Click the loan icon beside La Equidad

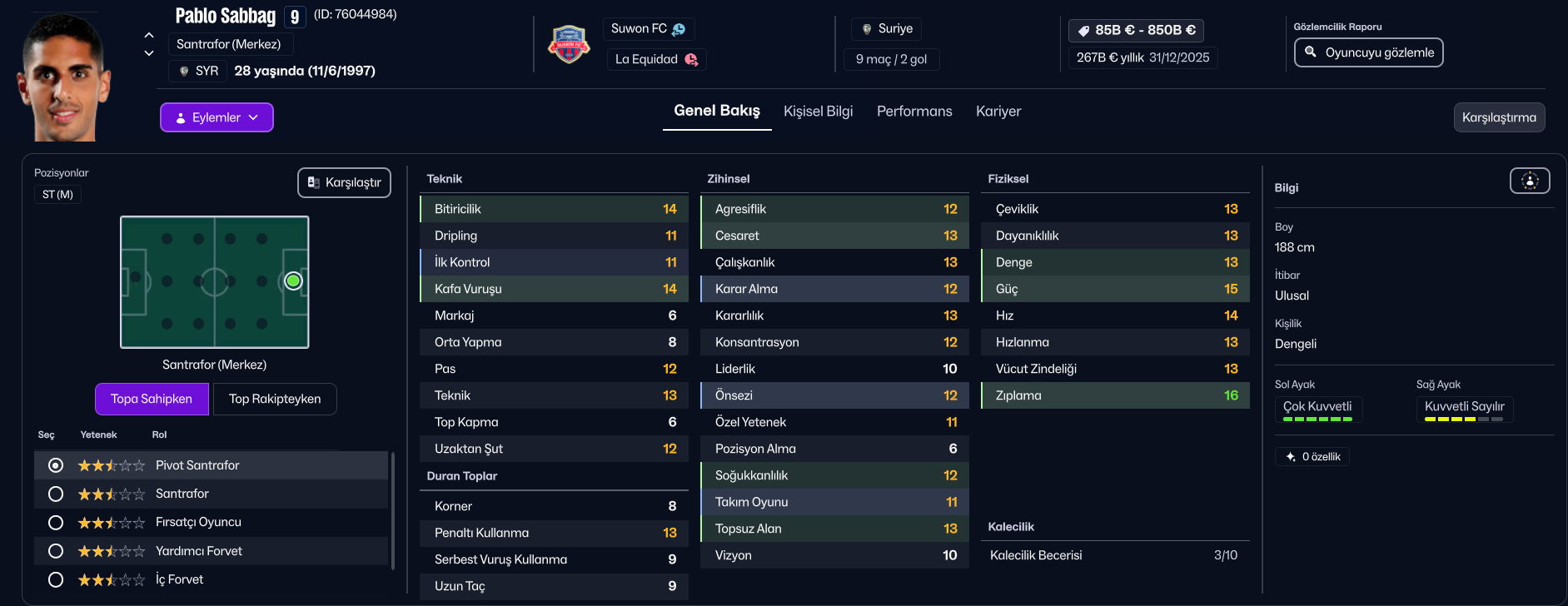pos(691,59)
